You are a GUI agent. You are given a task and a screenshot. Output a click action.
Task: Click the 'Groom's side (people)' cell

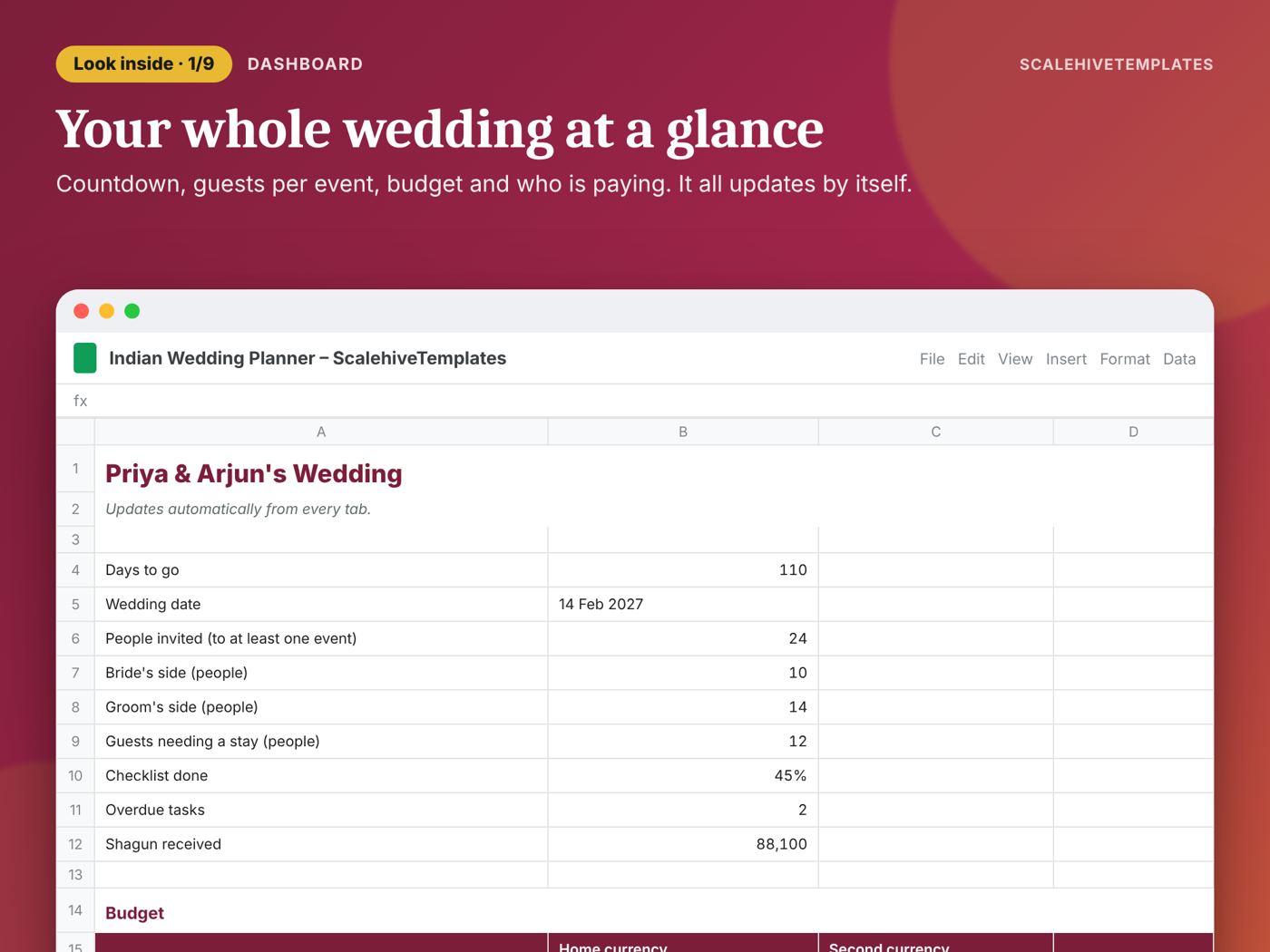[x=321, y=707]
